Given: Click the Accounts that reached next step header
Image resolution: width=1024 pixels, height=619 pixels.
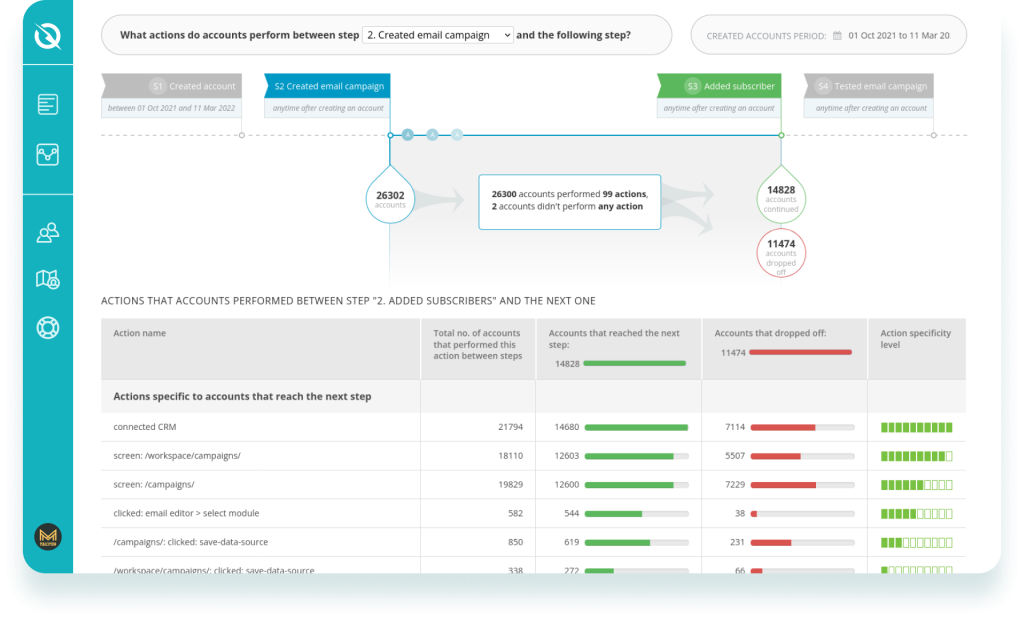Looking at the screenshot, I should click(618, 349).
